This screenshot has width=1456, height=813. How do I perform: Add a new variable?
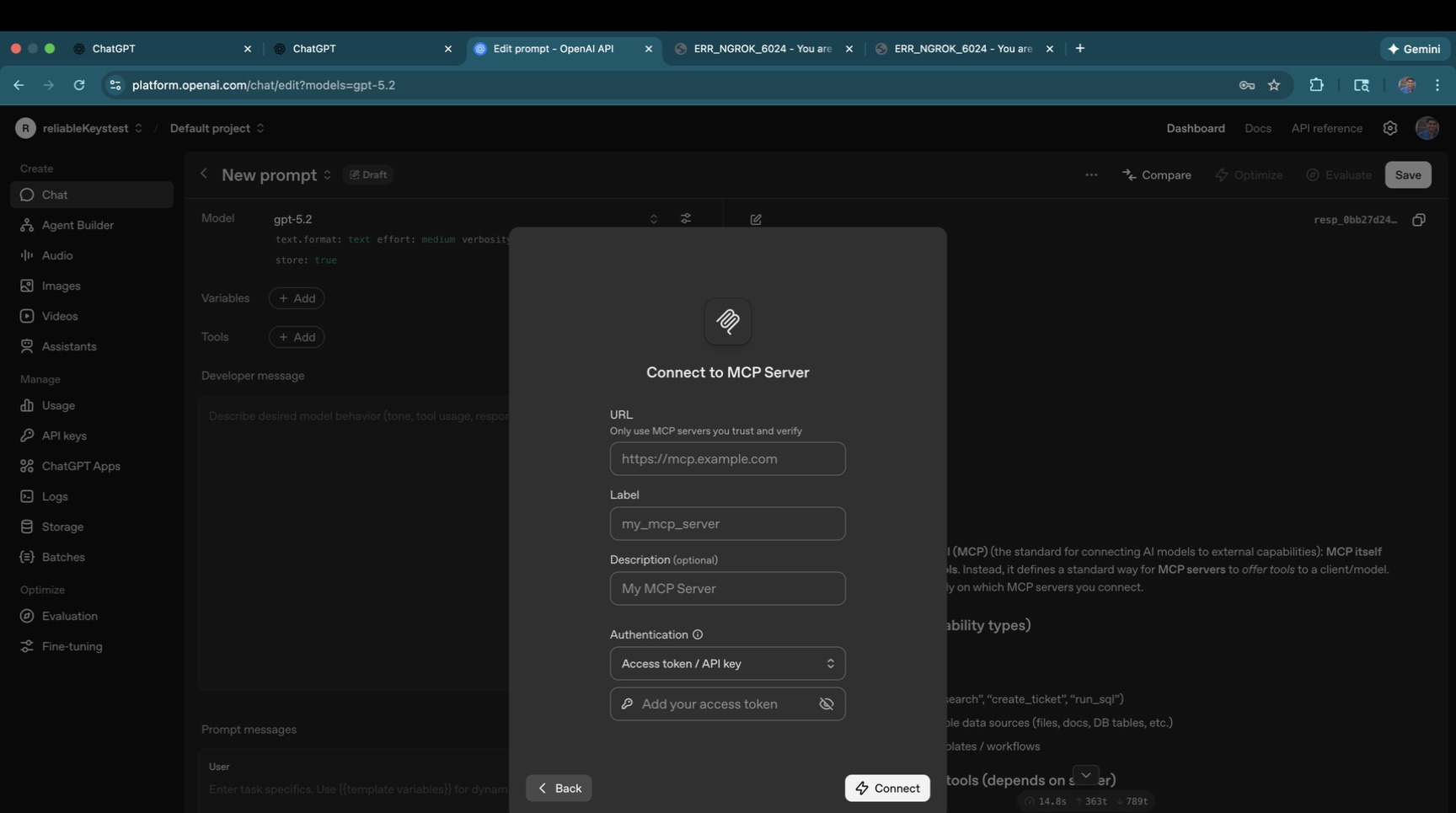pyautogui.click(x=297, y=298)
